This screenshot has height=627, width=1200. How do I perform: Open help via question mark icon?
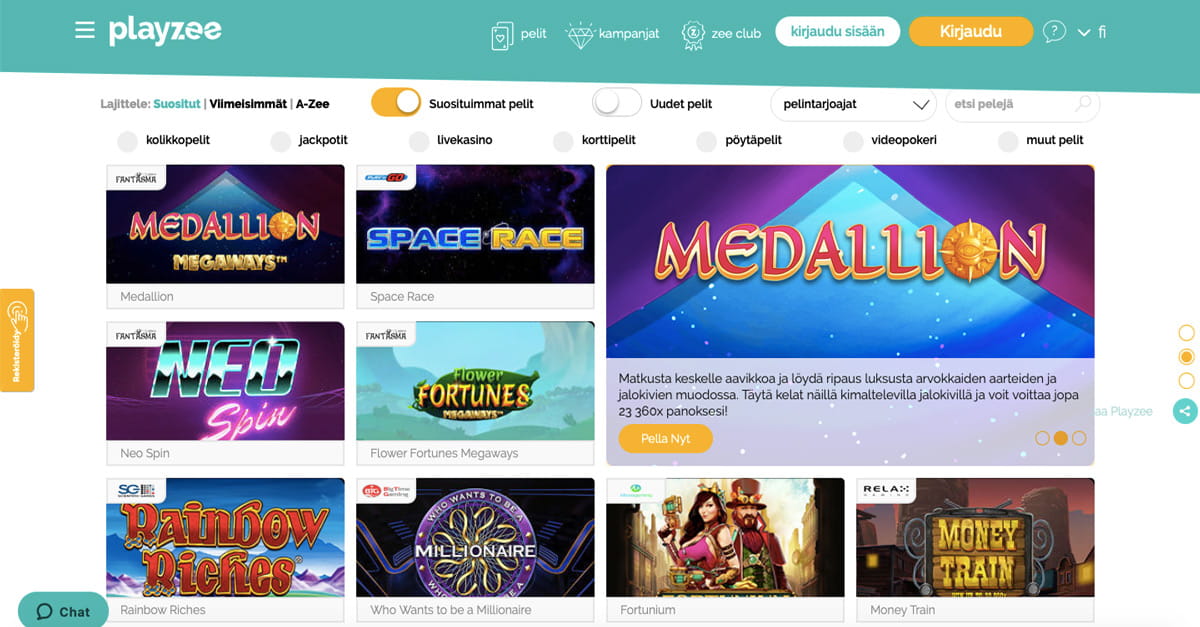1054,32
